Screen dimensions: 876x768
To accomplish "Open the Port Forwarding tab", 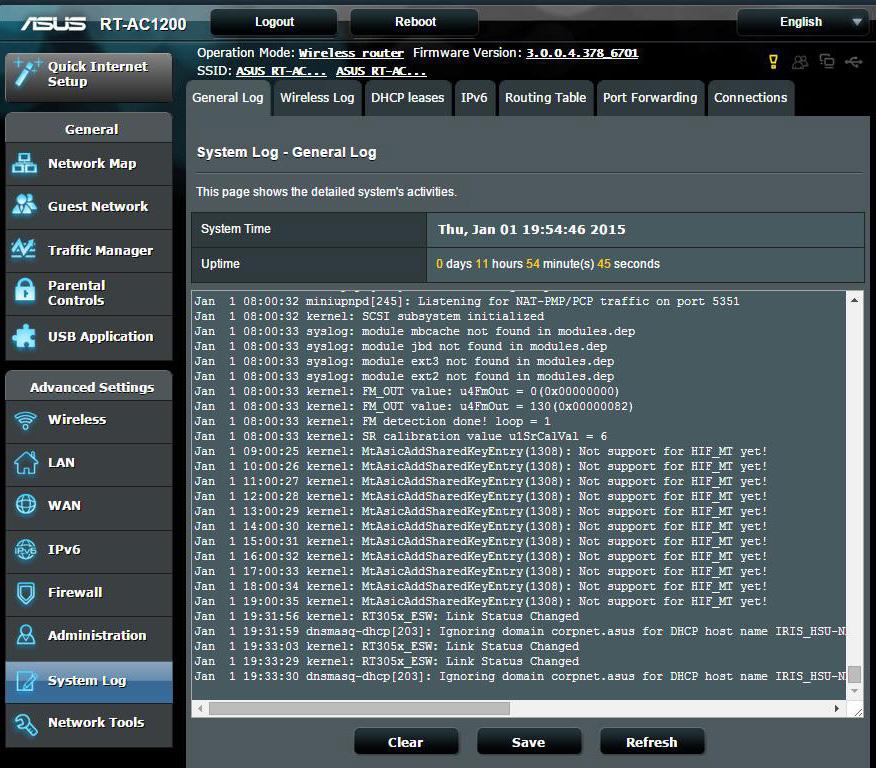I will pos(650,98).
